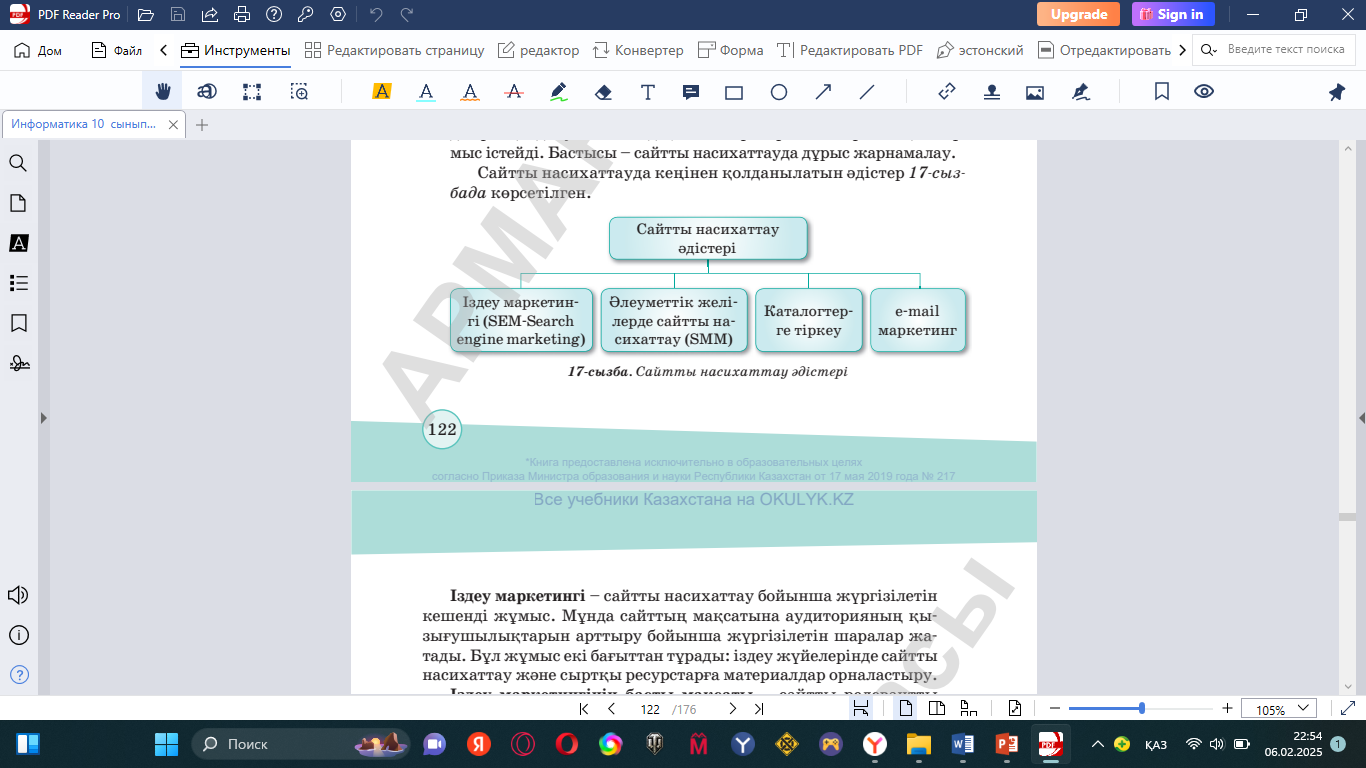Pick the freehand pen tool
The image size is (1366, 768).
click(559, 92)
